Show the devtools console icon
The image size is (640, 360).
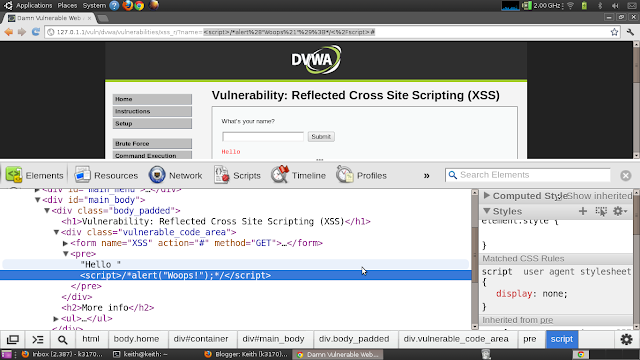(x=38, y=339)
